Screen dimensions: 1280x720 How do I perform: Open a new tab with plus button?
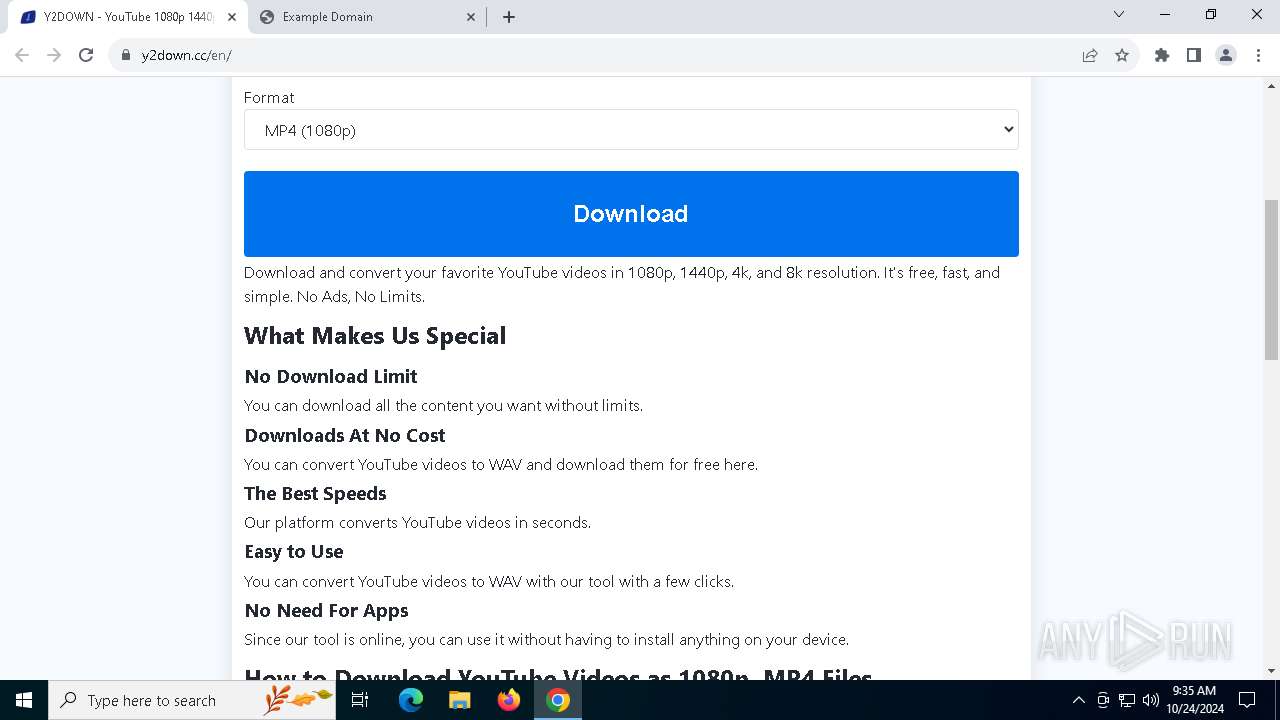(x=509, y=17)
